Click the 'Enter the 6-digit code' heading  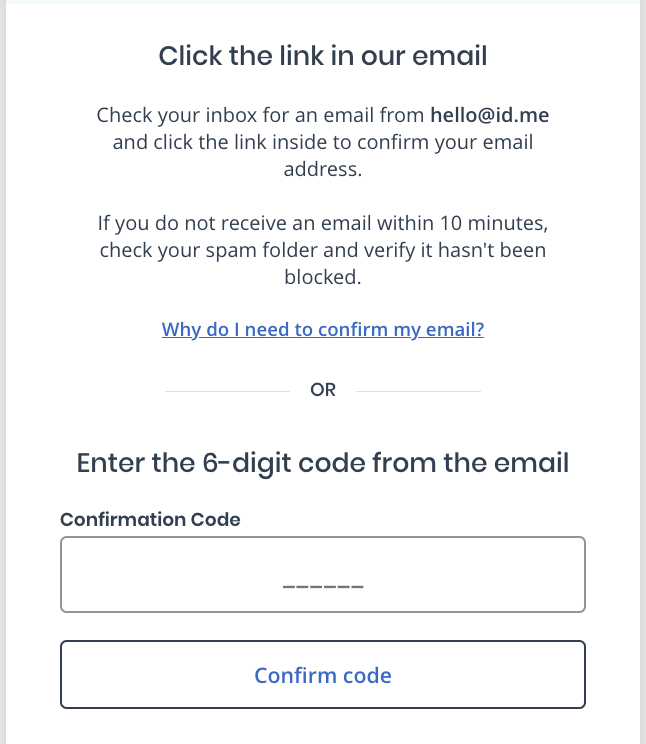point(322,463)
